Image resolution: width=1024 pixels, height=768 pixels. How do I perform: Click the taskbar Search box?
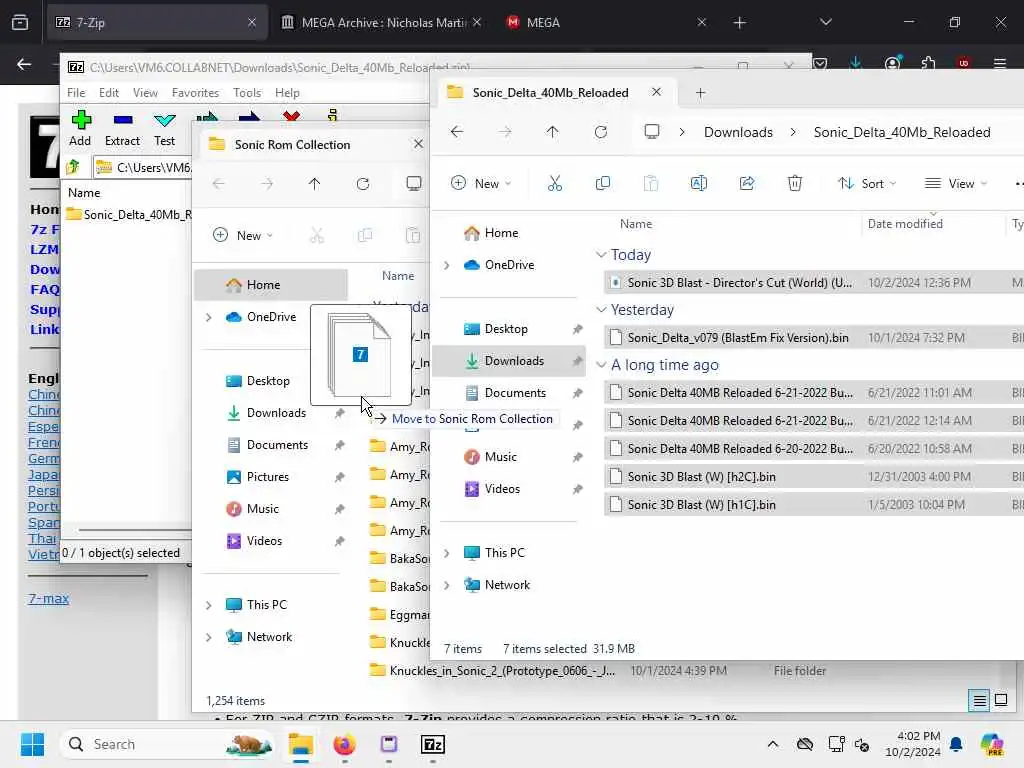pos(167,744)
